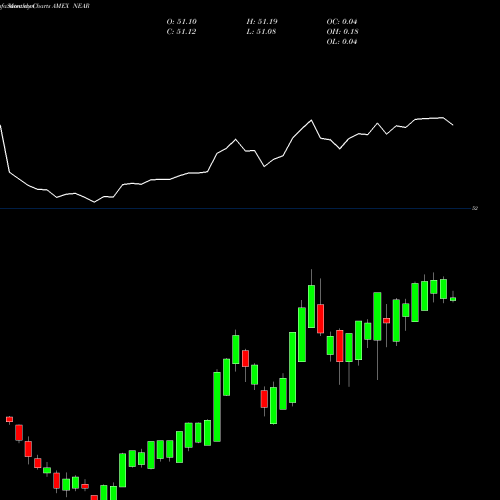This screenshot has height=500, width=500.
Task: Click the open value "O: 51.10"
Action: 182,22
